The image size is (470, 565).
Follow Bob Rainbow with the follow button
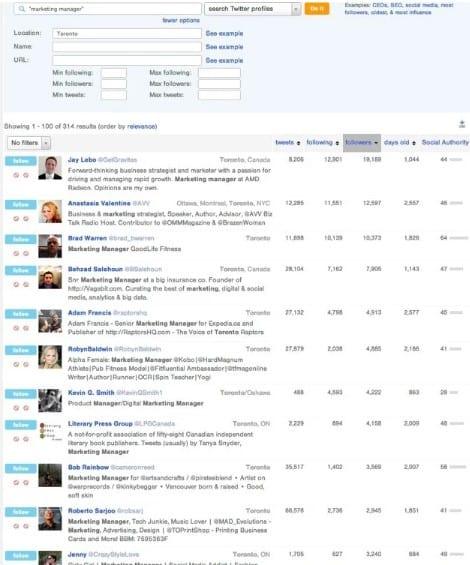[21, 469]
